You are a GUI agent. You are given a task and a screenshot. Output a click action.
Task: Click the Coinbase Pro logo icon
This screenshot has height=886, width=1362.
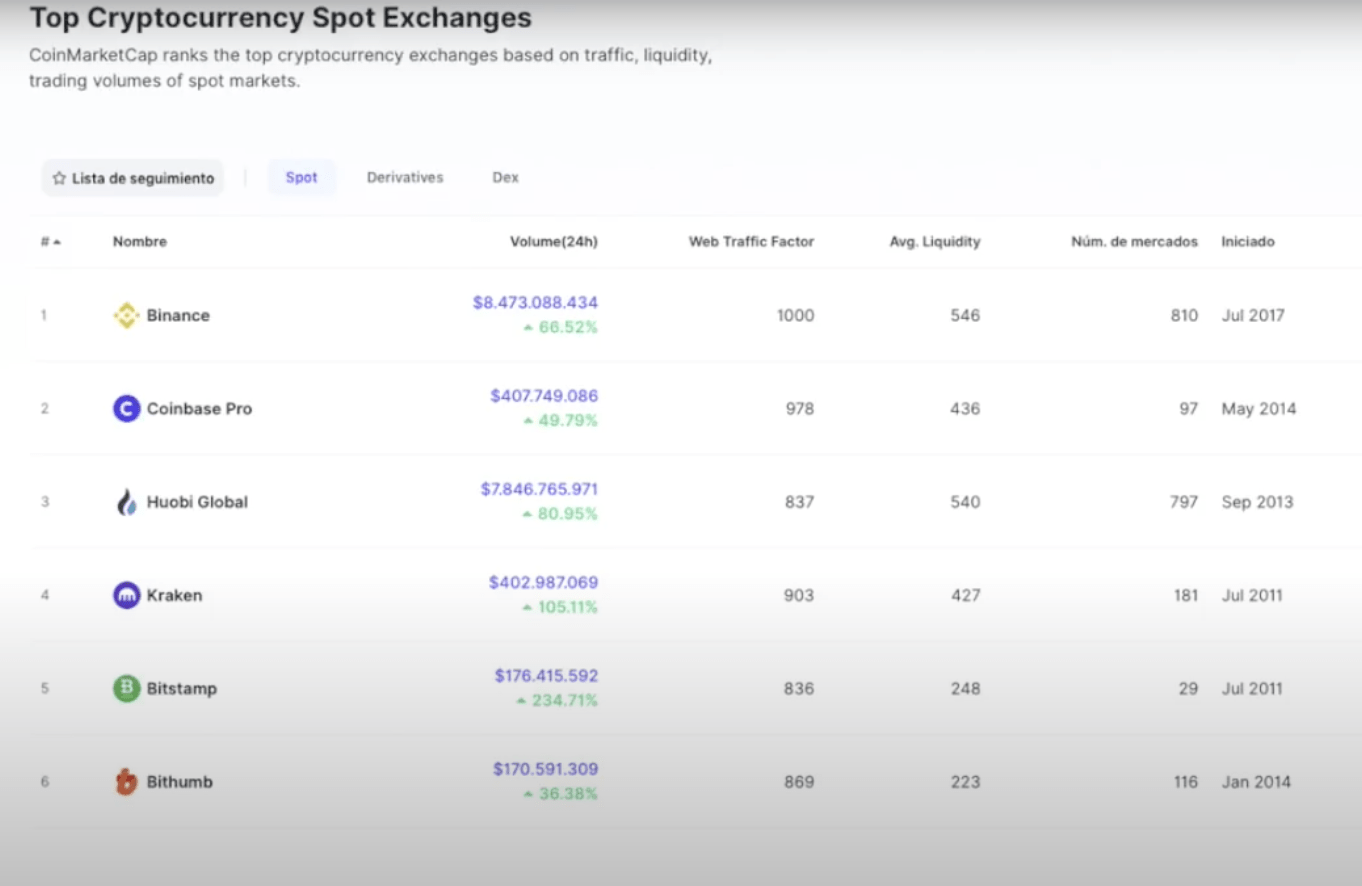pyautogui.click(x=126, y=408)
